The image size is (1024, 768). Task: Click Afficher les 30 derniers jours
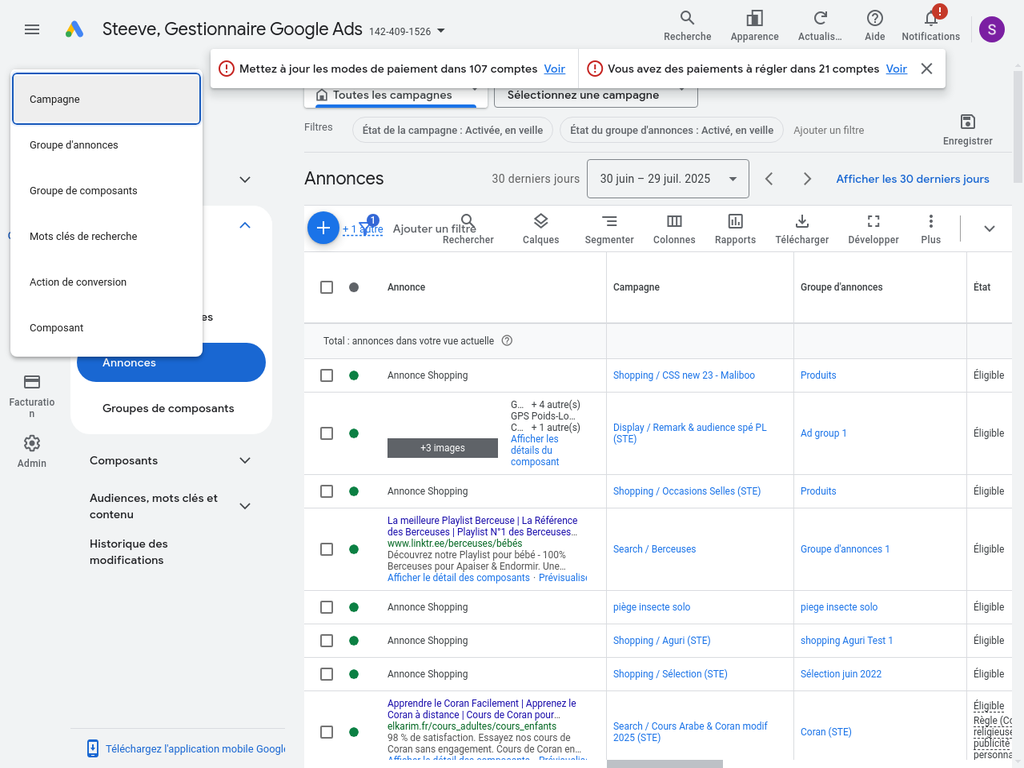click(x=912, y=179)
